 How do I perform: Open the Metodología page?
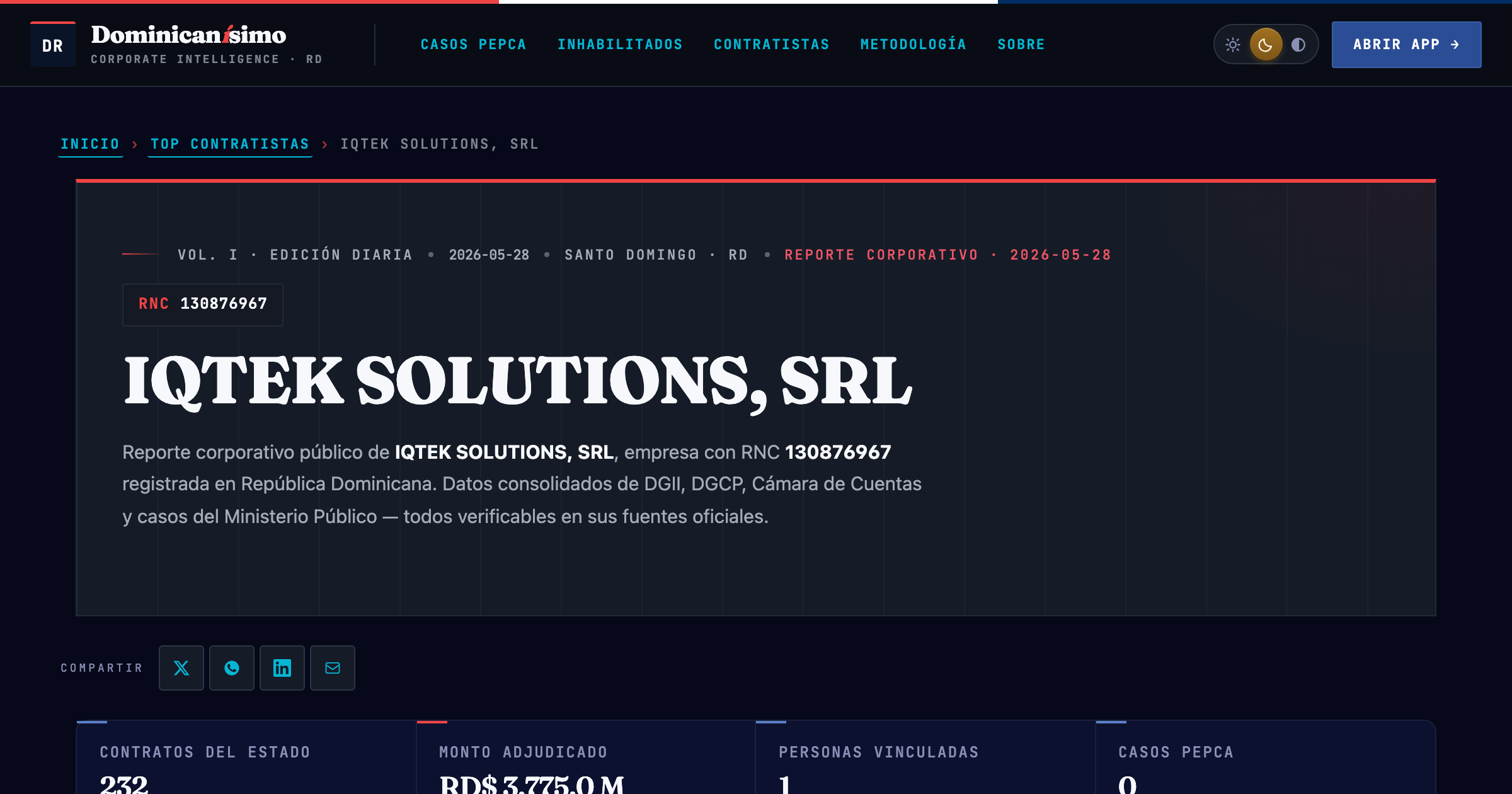pos(913,44)
